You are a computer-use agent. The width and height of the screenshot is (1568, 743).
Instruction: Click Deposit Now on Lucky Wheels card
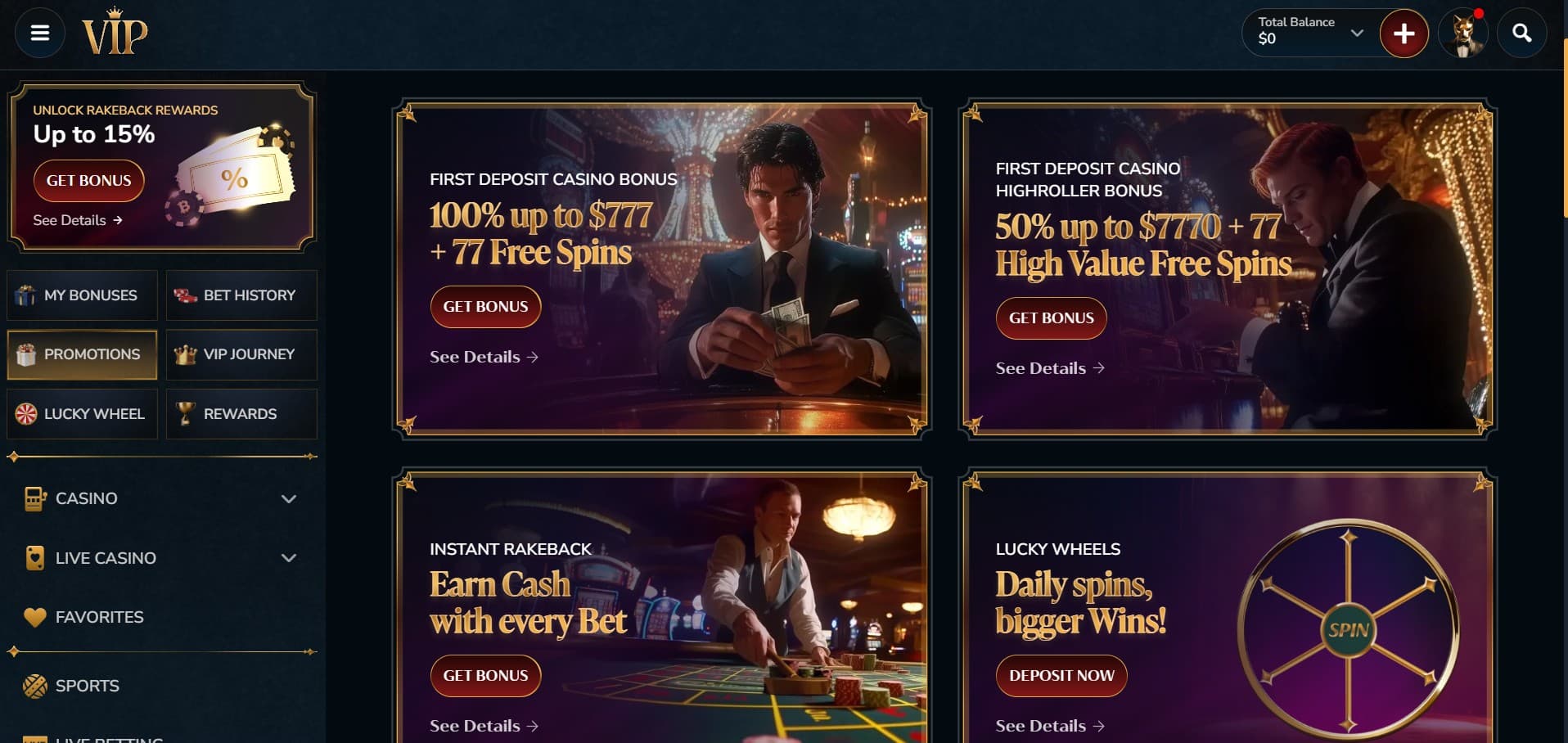coord(1061,676)
